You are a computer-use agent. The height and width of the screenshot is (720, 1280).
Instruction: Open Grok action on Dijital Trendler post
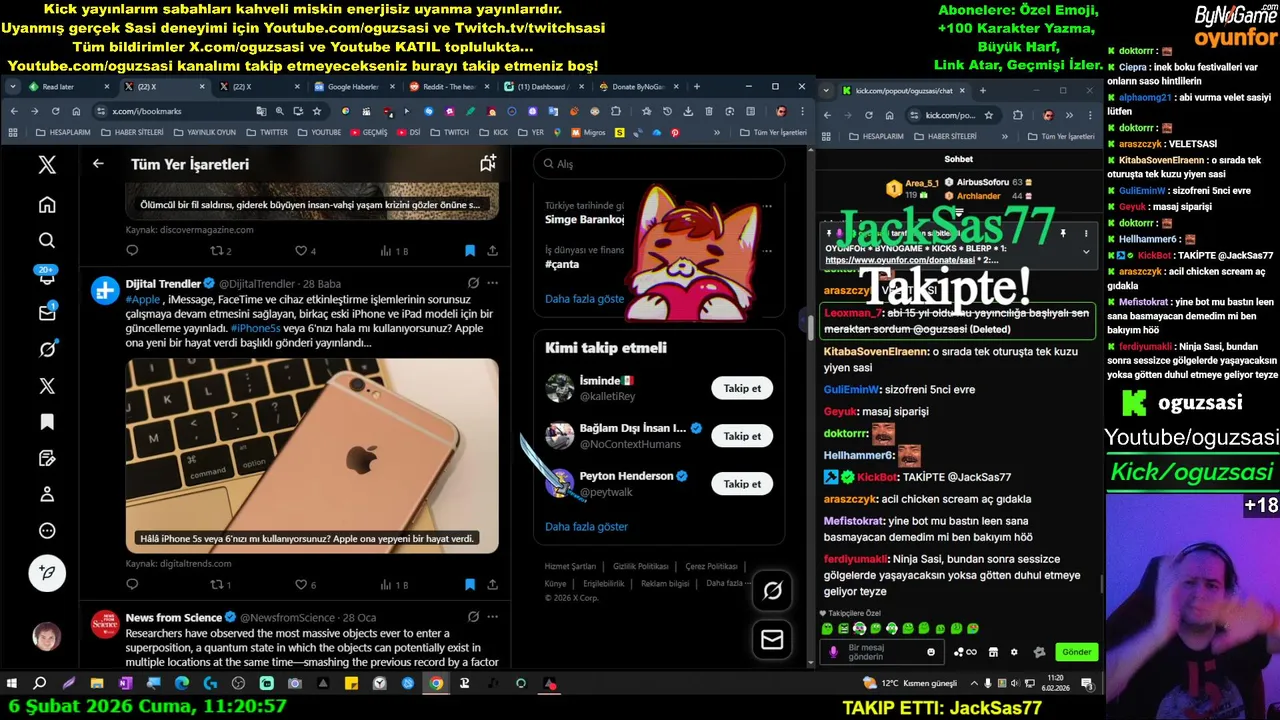tap(474, 283)
